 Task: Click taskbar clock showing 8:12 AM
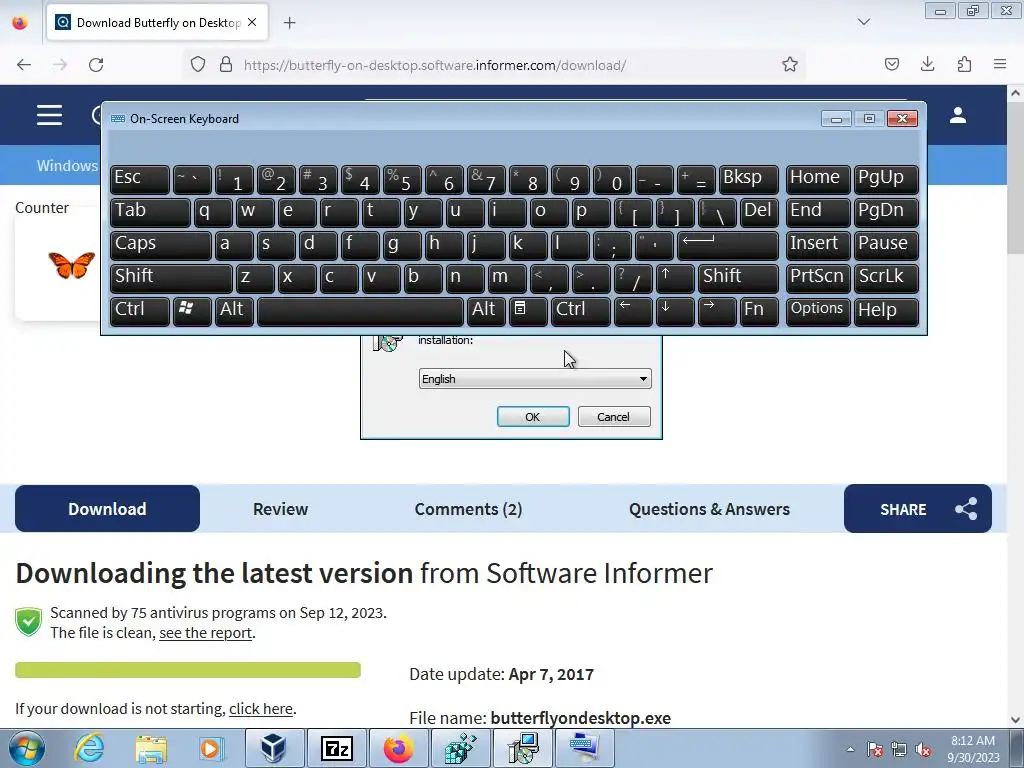973,748
